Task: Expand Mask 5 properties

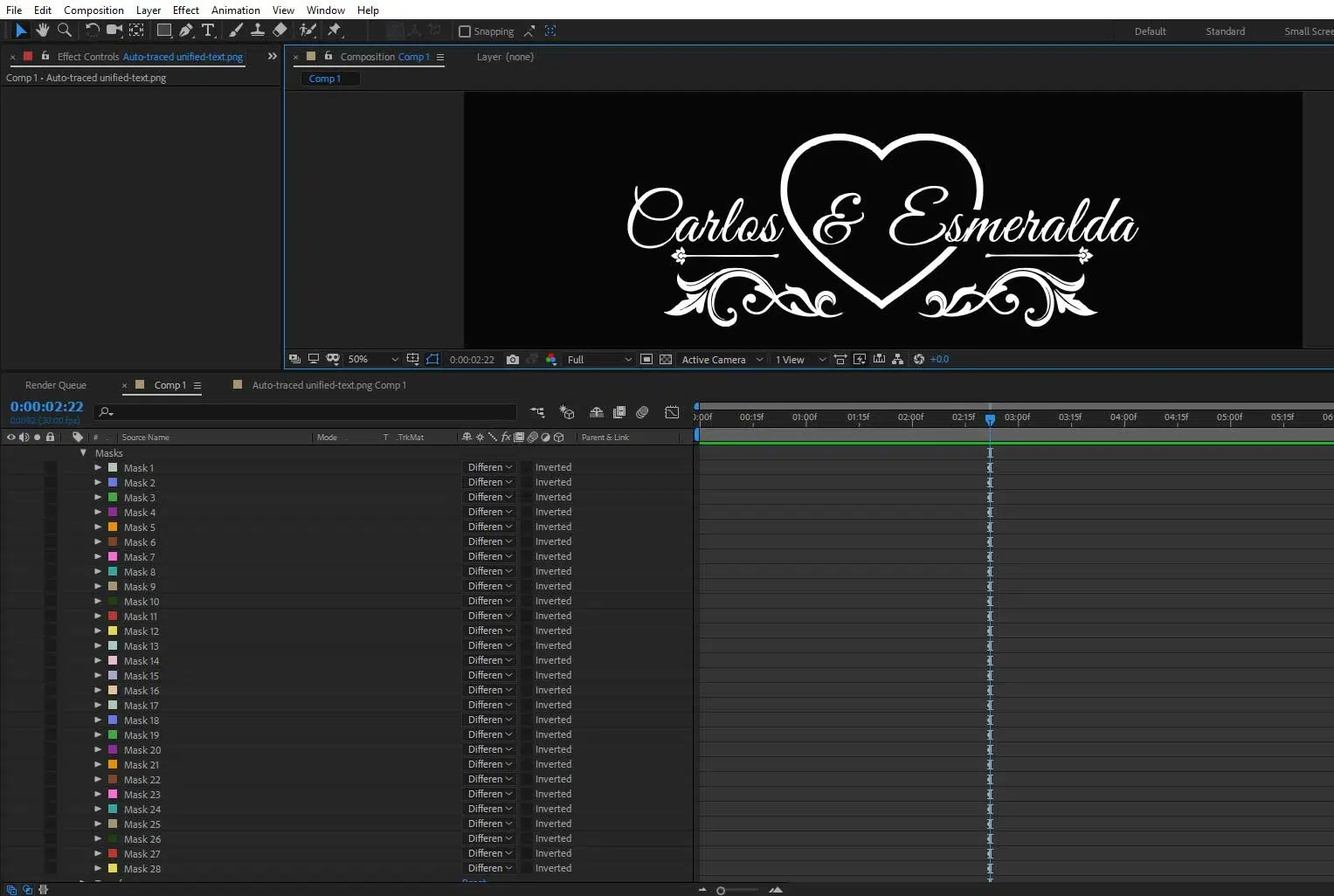Action: 98,527
